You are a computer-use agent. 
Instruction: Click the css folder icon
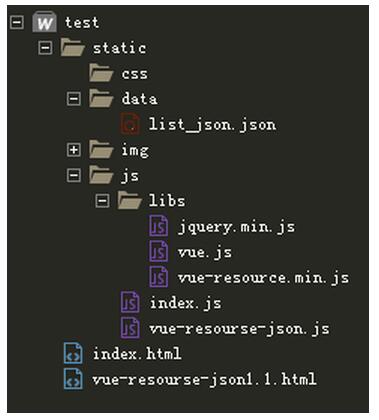click(101, 73)
